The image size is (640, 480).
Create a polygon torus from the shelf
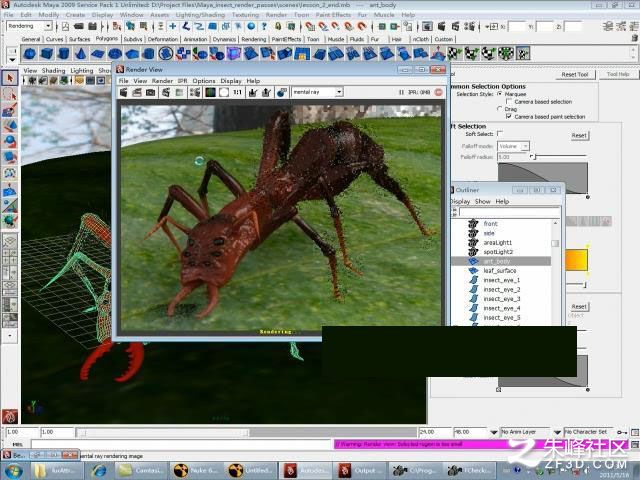[x=115, y=53]
